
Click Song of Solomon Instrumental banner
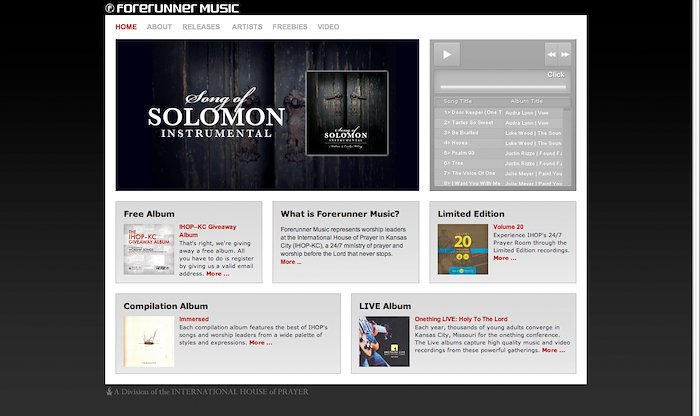pos(267,115)
